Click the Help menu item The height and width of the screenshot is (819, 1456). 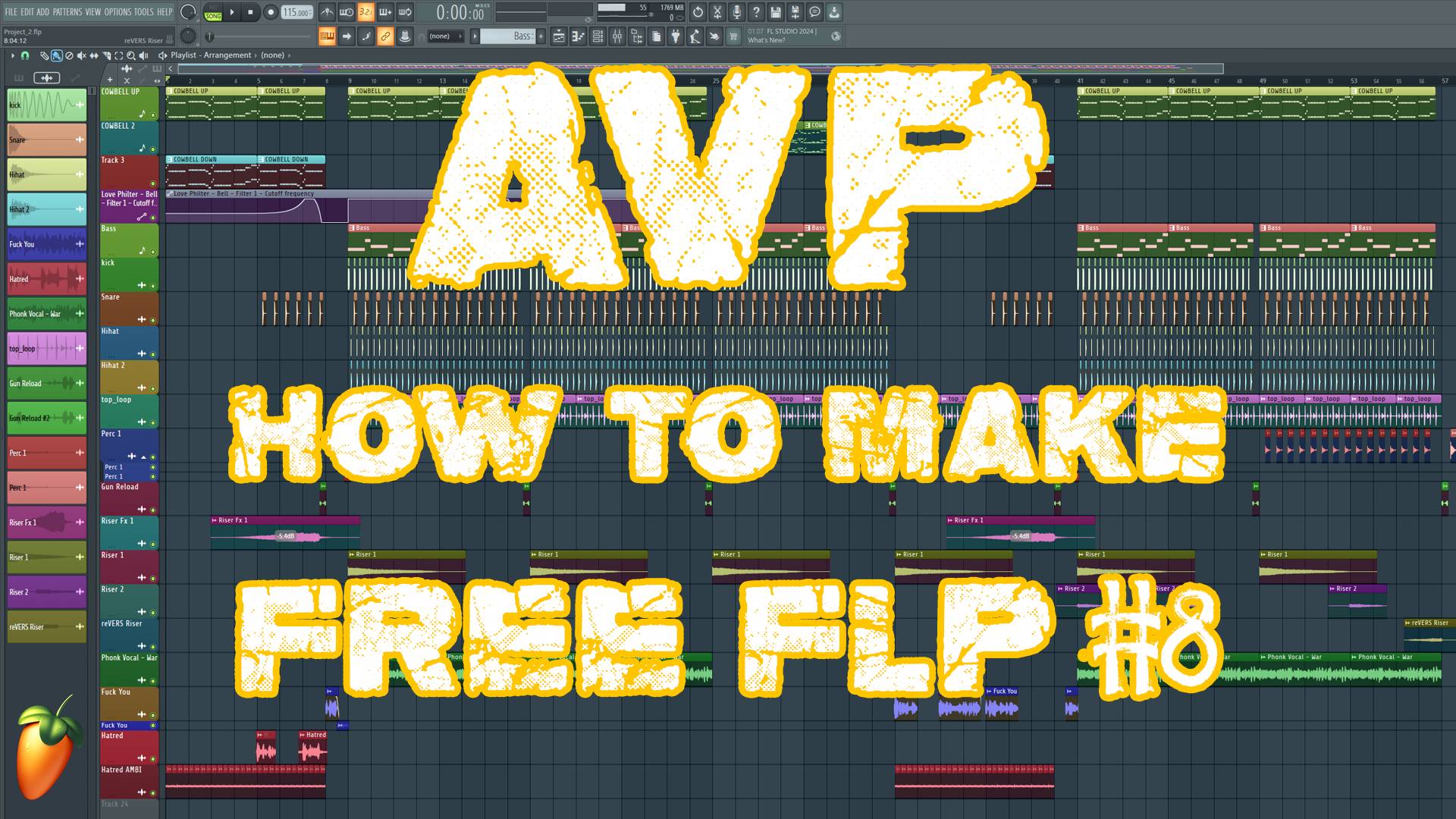(163, 11)
